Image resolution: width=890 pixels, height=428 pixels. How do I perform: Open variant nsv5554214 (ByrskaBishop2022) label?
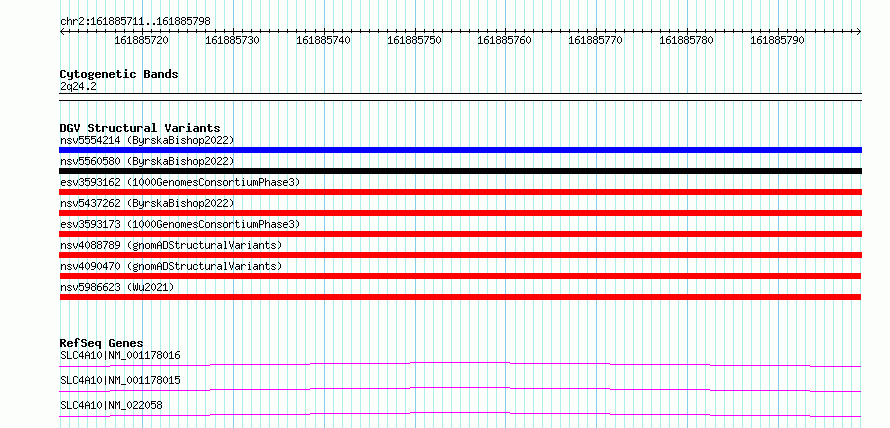147,140
